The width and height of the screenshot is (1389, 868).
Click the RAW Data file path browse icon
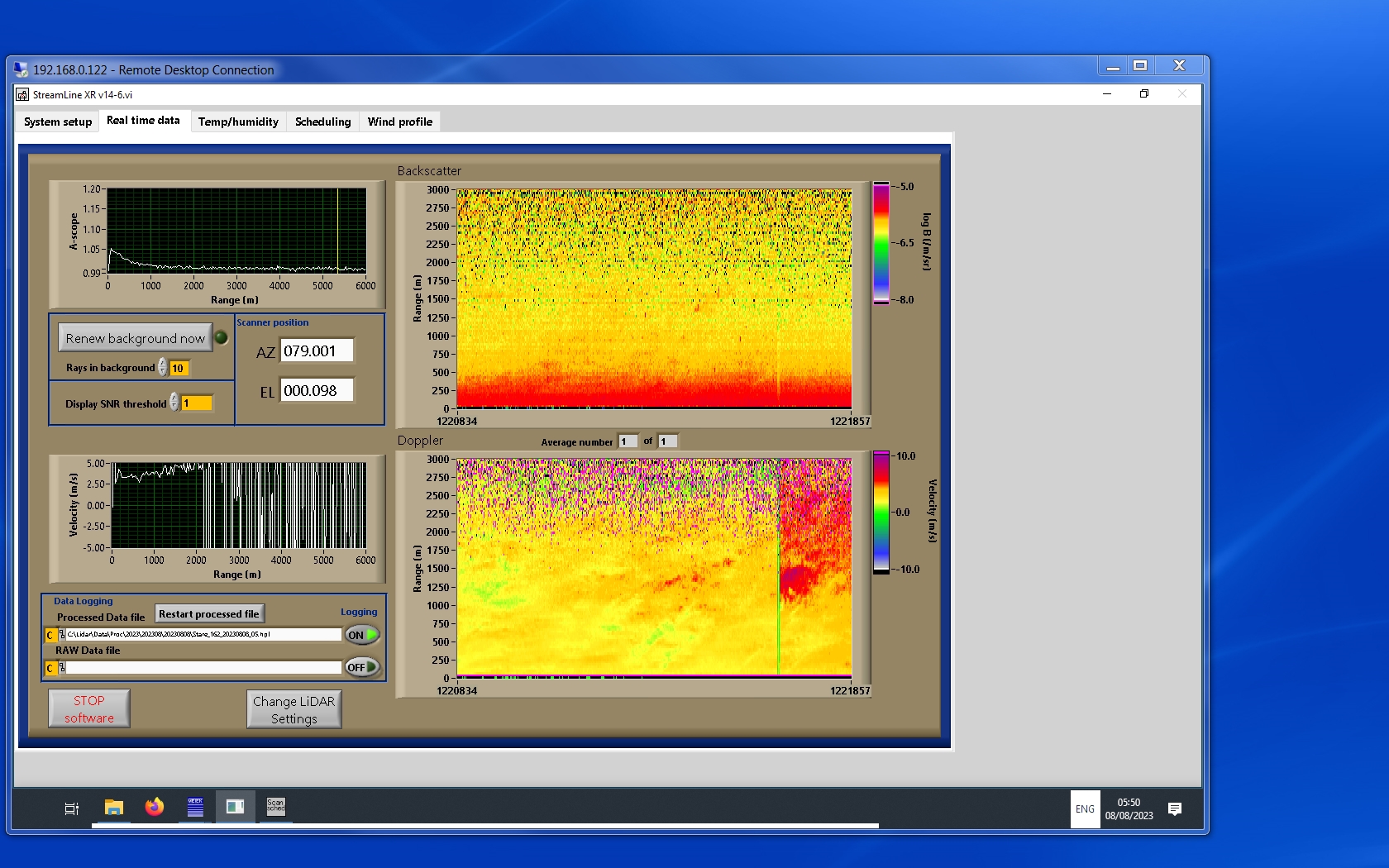[62, 668]
